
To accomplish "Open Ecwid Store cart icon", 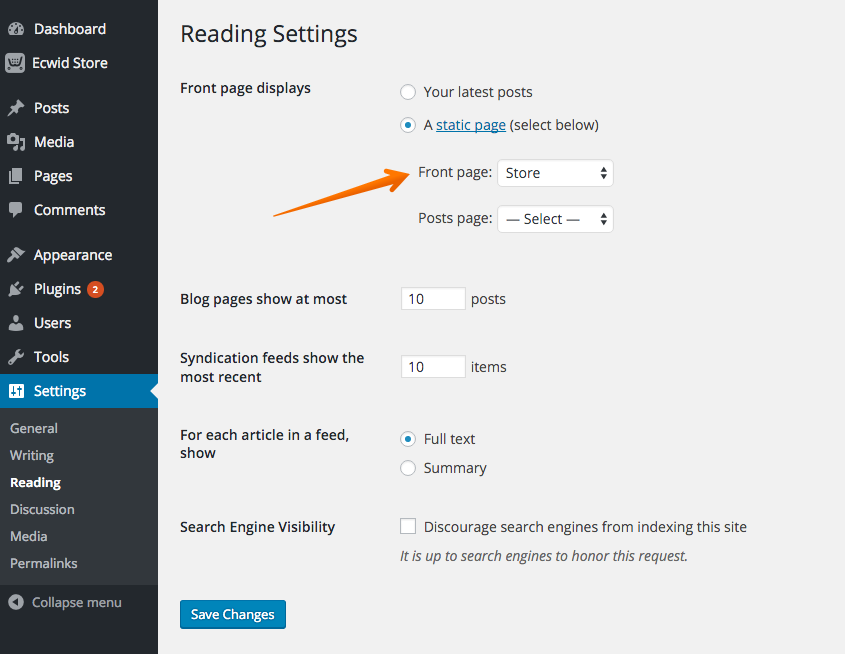I will click(x=15, y=63).
